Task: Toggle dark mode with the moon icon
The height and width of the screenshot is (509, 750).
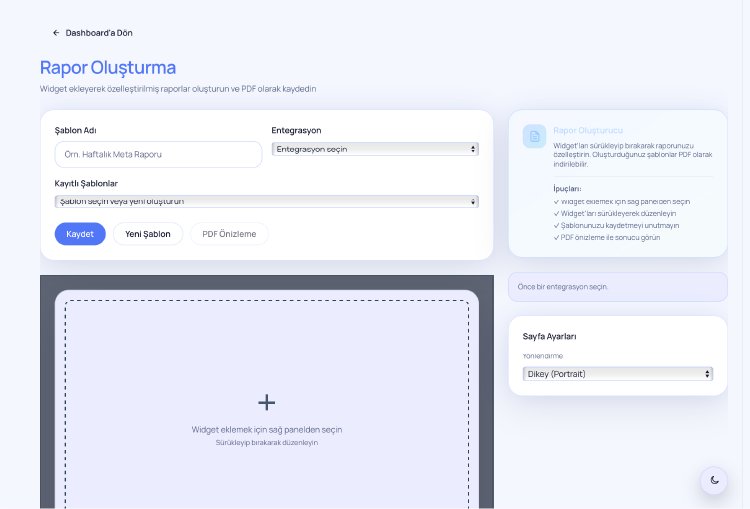Action: 714,480
